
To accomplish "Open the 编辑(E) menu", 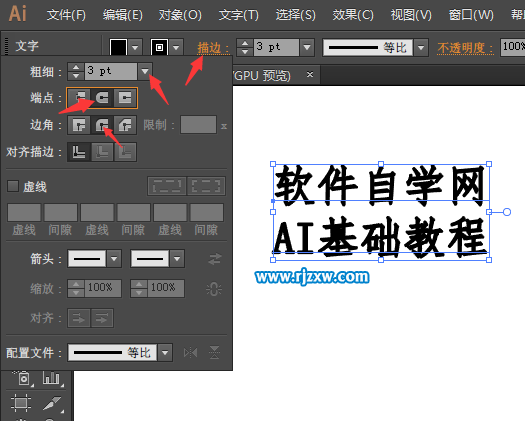I will 123,15.
